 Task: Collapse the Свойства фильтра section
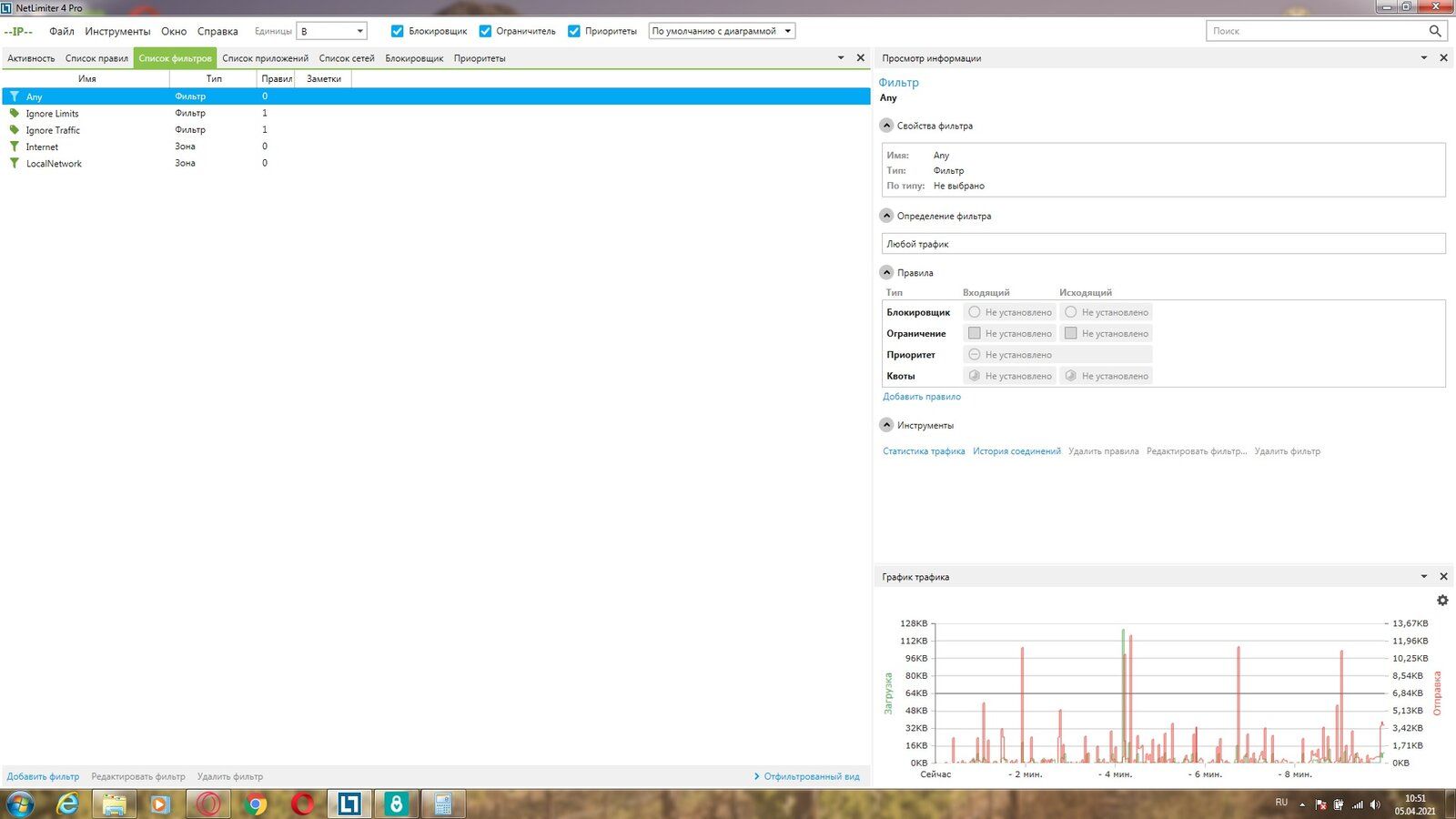point(886,126)
